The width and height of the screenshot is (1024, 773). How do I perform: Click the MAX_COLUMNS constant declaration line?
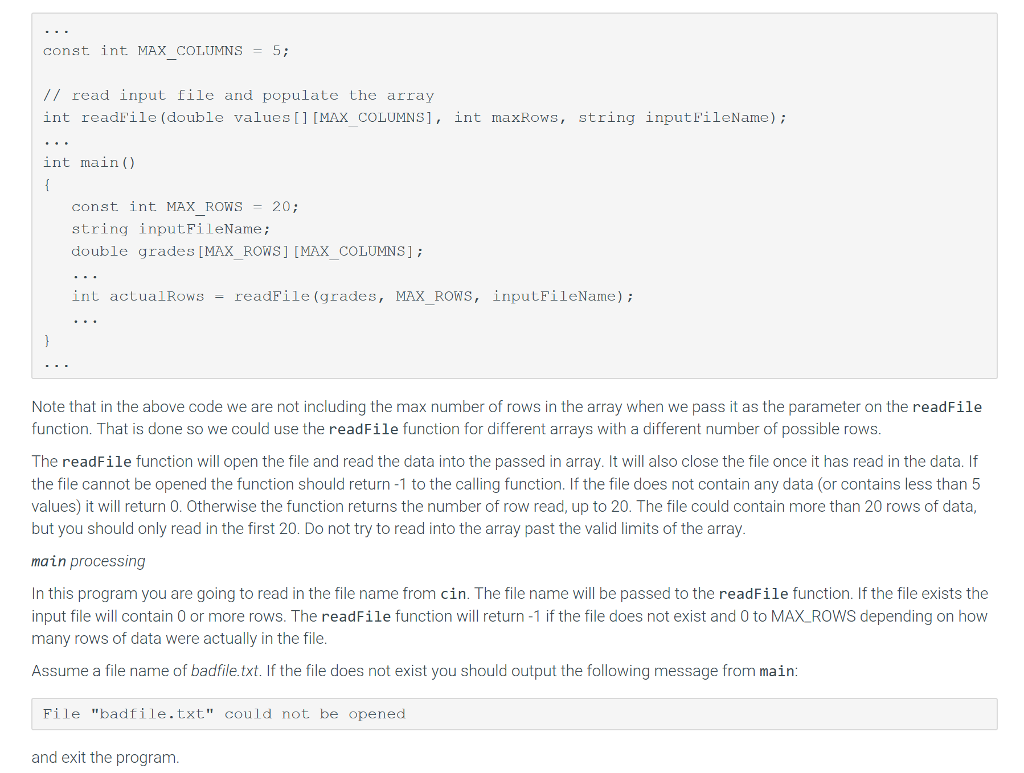(x=167, y=51)
